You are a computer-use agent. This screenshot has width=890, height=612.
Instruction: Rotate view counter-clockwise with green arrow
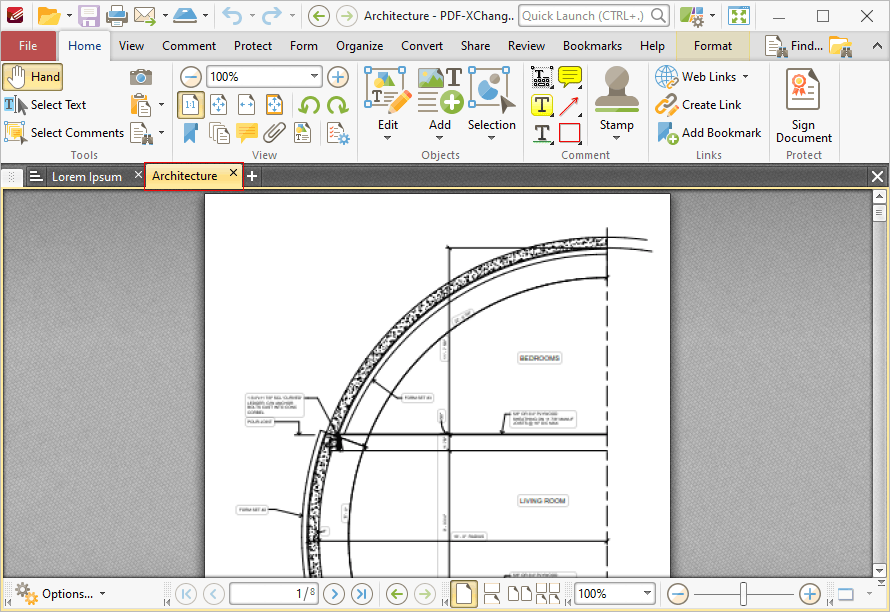pos(309,105)
